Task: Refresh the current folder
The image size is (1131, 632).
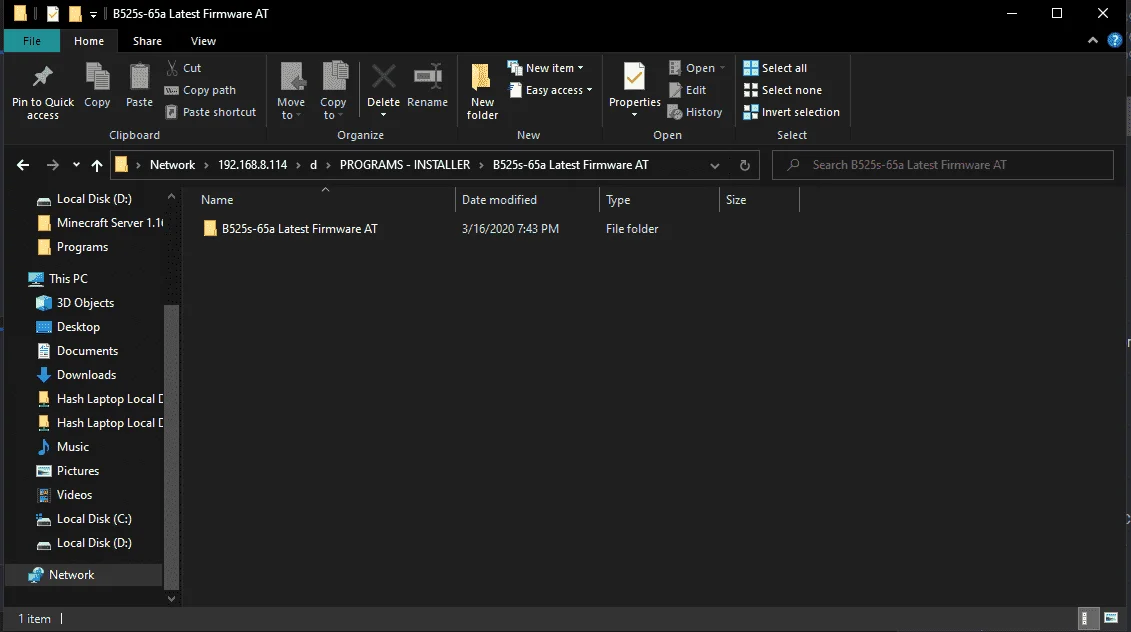Action: (x=744, y=165)
